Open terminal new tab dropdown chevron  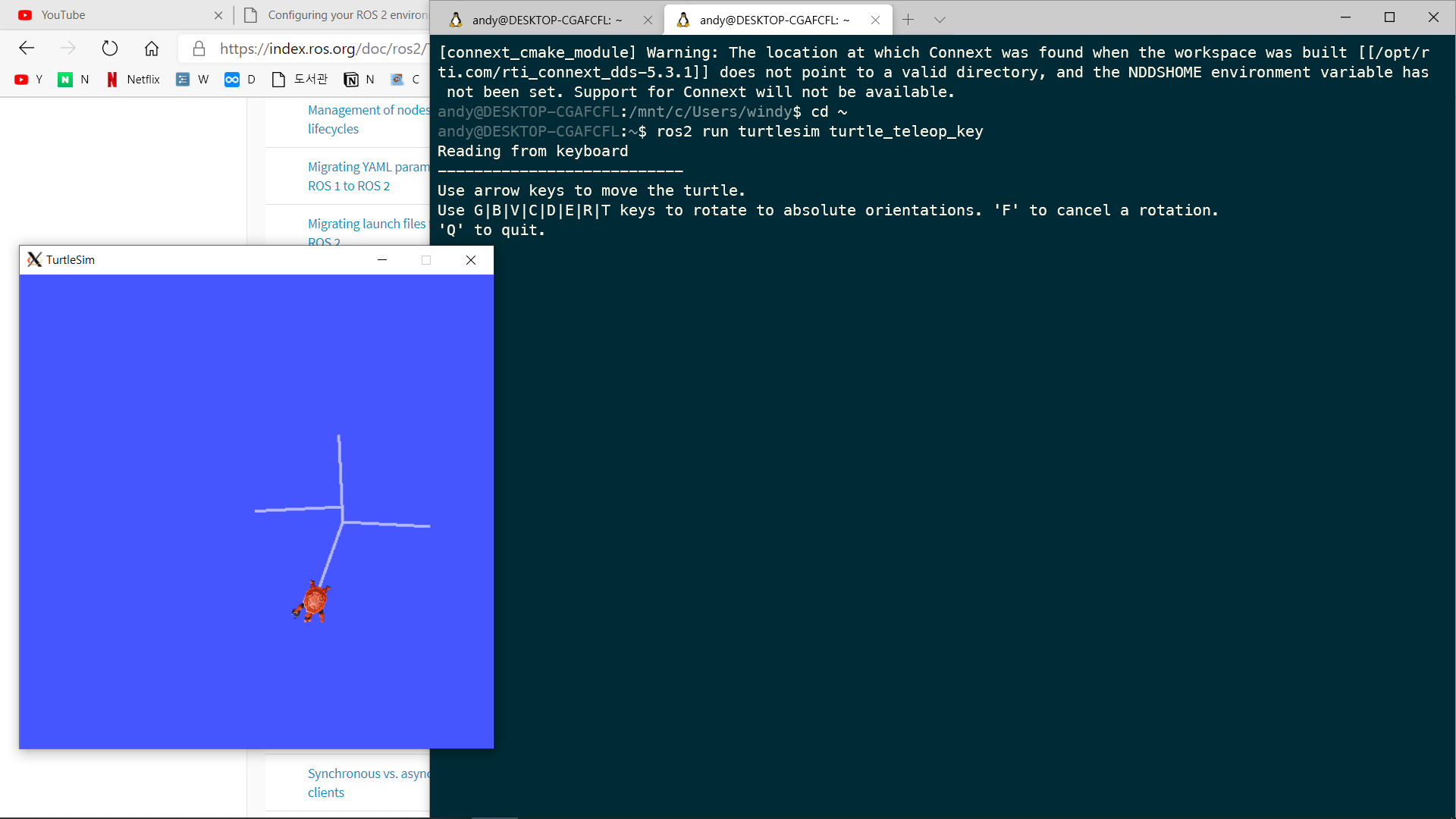point(940,20)
